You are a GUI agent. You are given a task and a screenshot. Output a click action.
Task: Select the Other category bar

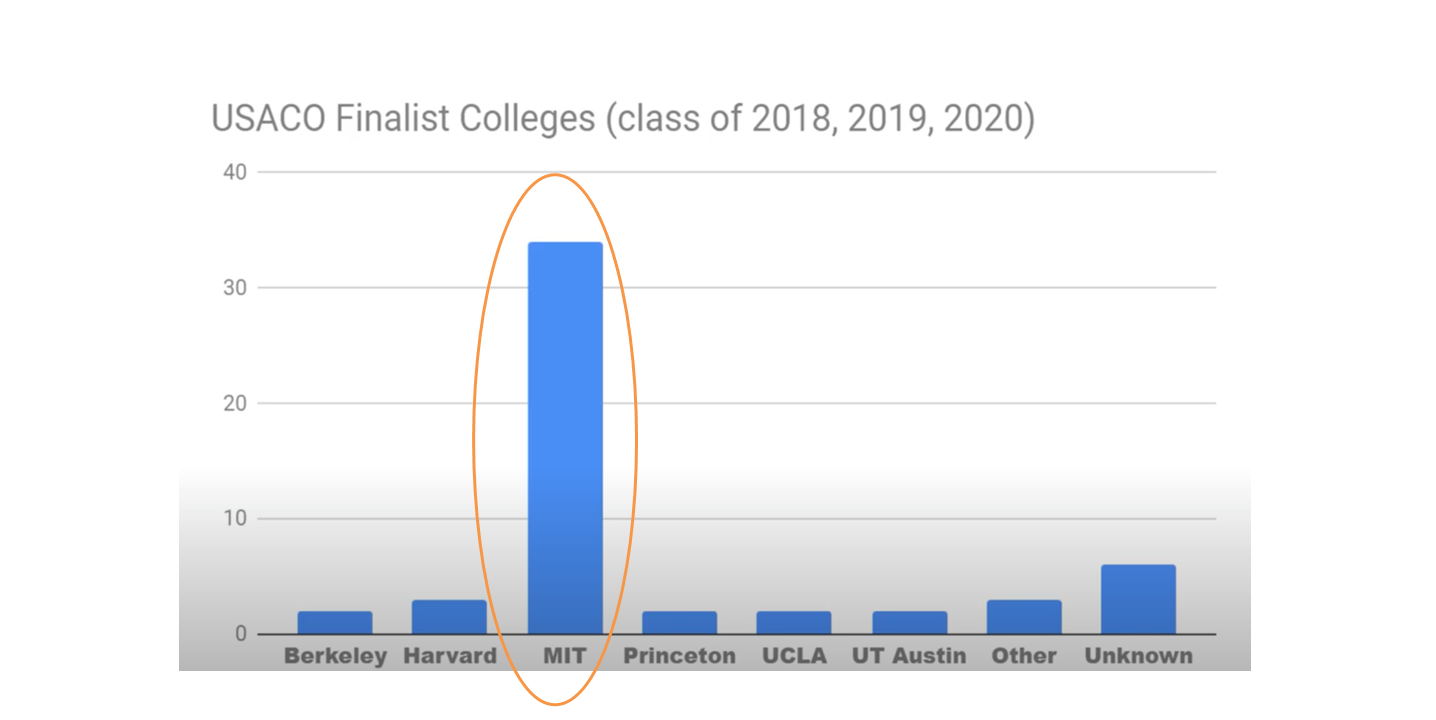[x=1024, y=617]
